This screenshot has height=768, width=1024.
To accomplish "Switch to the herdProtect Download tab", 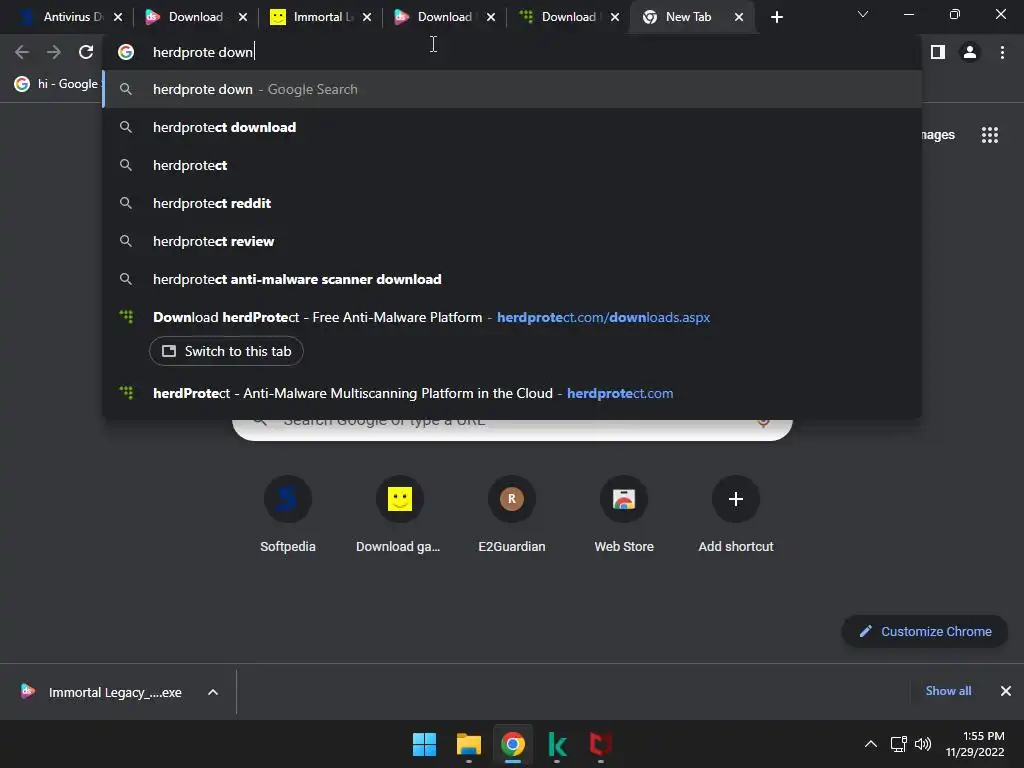I will [568, 17].
